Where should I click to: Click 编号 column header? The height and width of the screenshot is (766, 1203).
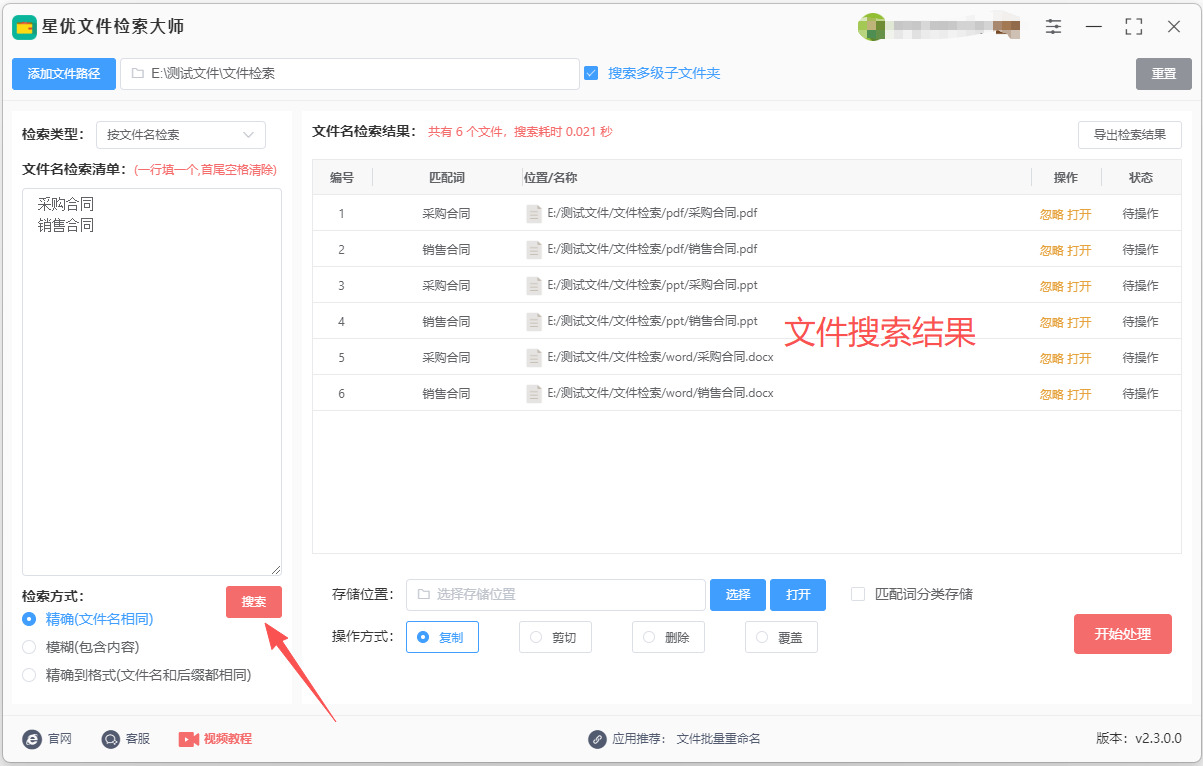(342, 178)
